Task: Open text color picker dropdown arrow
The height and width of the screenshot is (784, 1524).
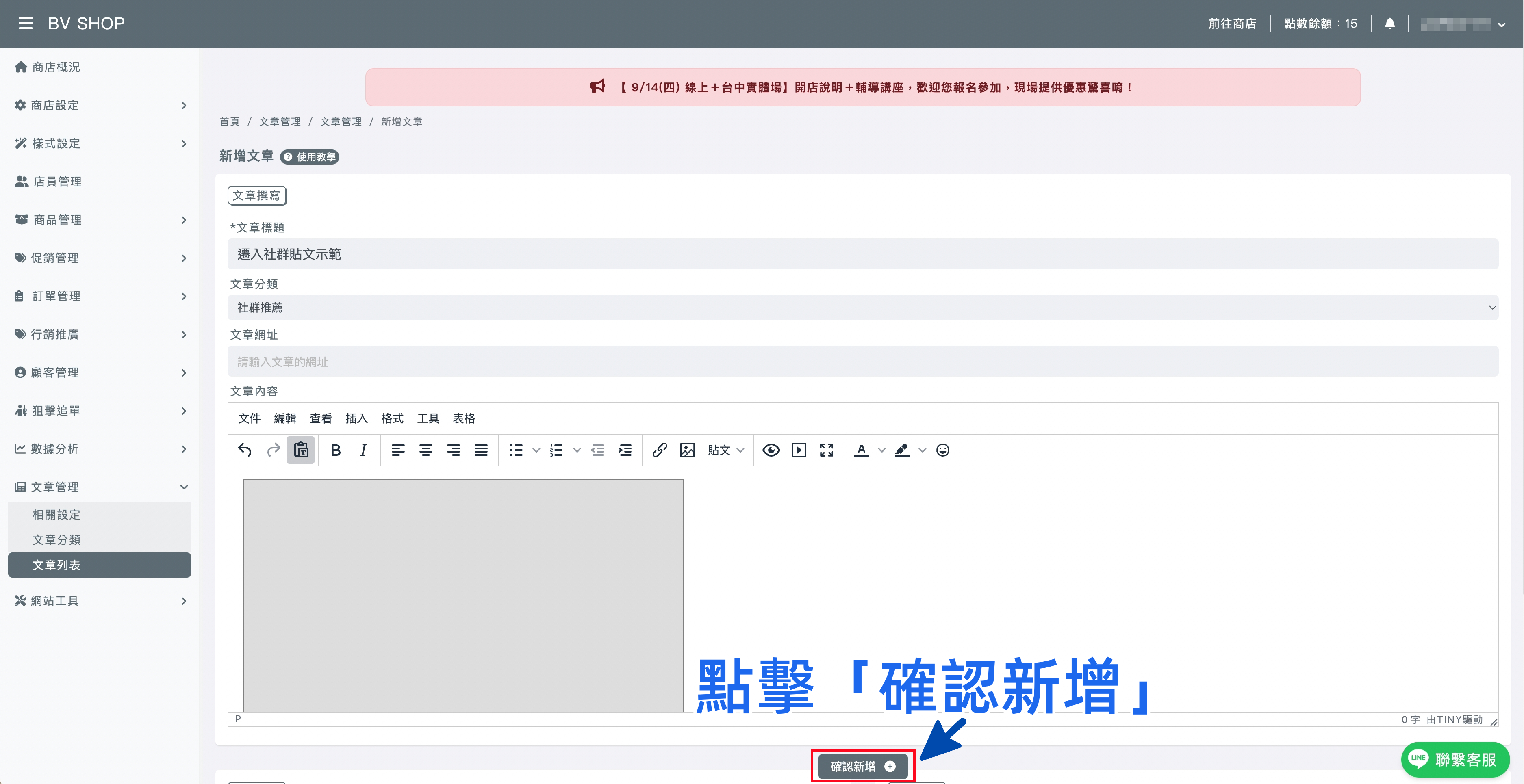Action: (x=881, y=450)
